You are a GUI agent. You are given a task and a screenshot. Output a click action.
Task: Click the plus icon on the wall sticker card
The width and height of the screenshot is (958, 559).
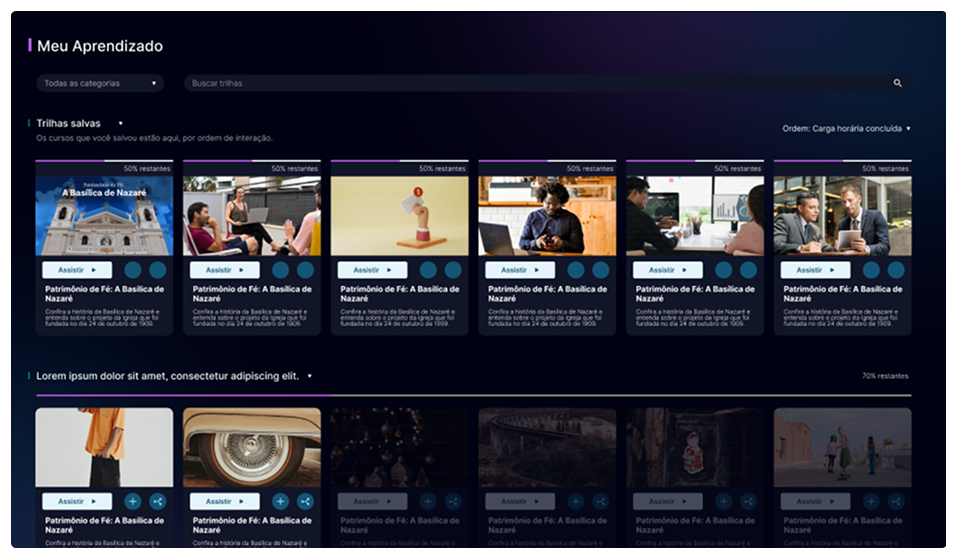tap(723, 502)
